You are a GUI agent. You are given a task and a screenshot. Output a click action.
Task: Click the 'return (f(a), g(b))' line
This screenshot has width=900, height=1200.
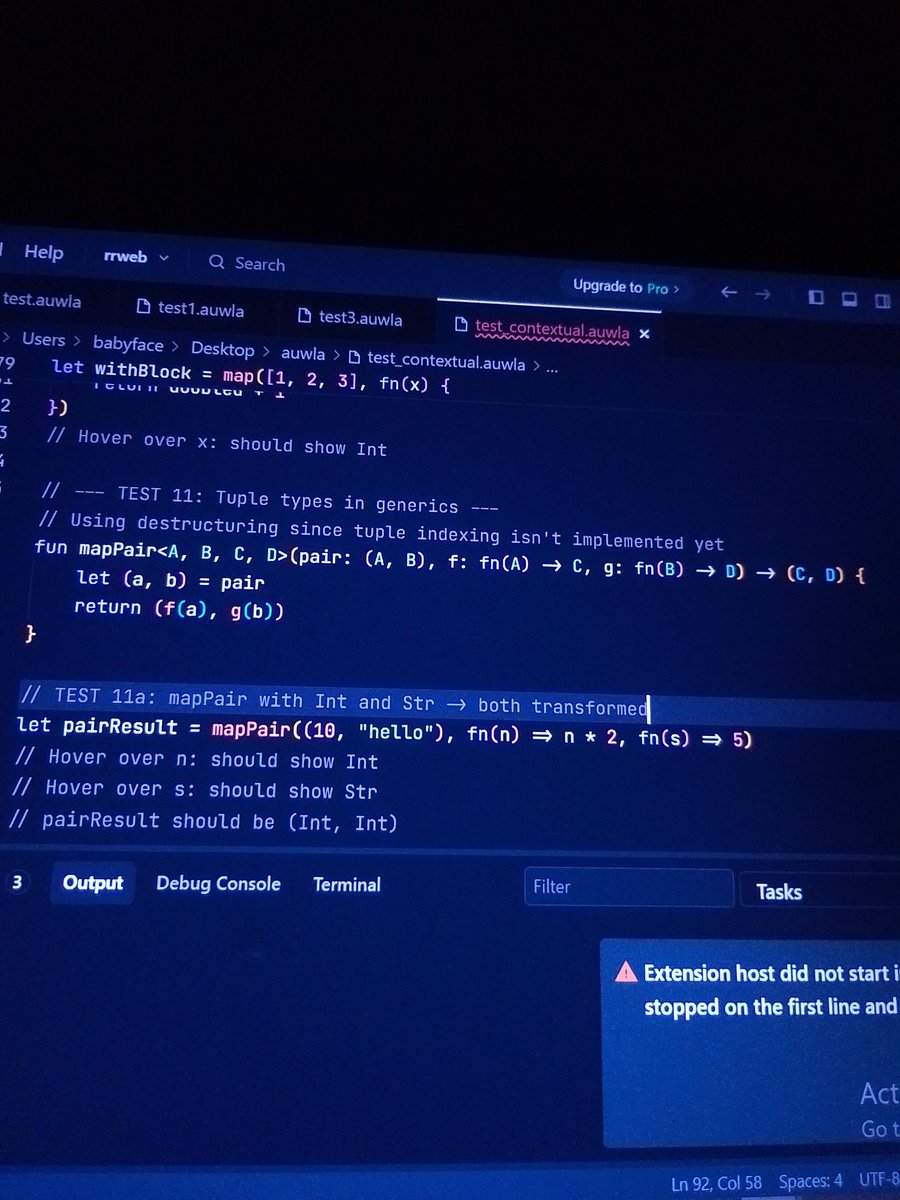point(178,608)
